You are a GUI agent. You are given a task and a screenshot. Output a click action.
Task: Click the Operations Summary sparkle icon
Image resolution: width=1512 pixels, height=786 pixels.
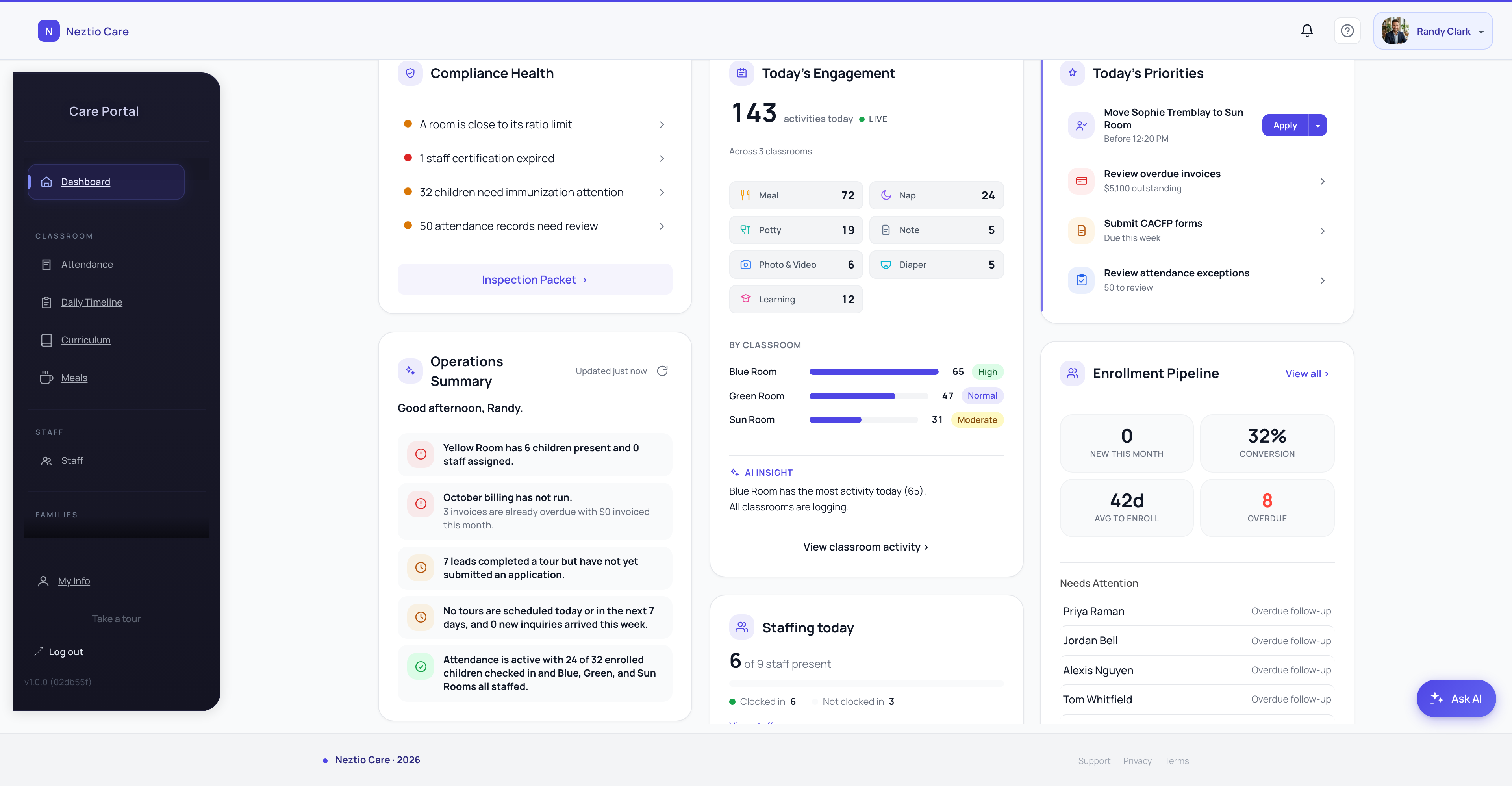point(410,371)
